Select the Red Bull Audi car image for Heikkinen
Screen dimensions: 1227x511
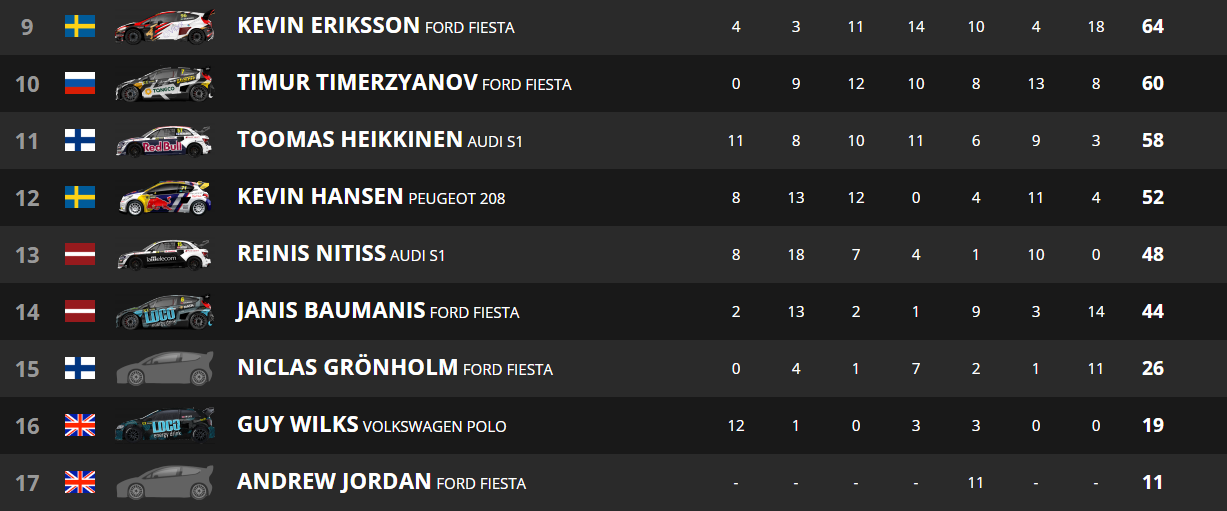pos(165,141)
